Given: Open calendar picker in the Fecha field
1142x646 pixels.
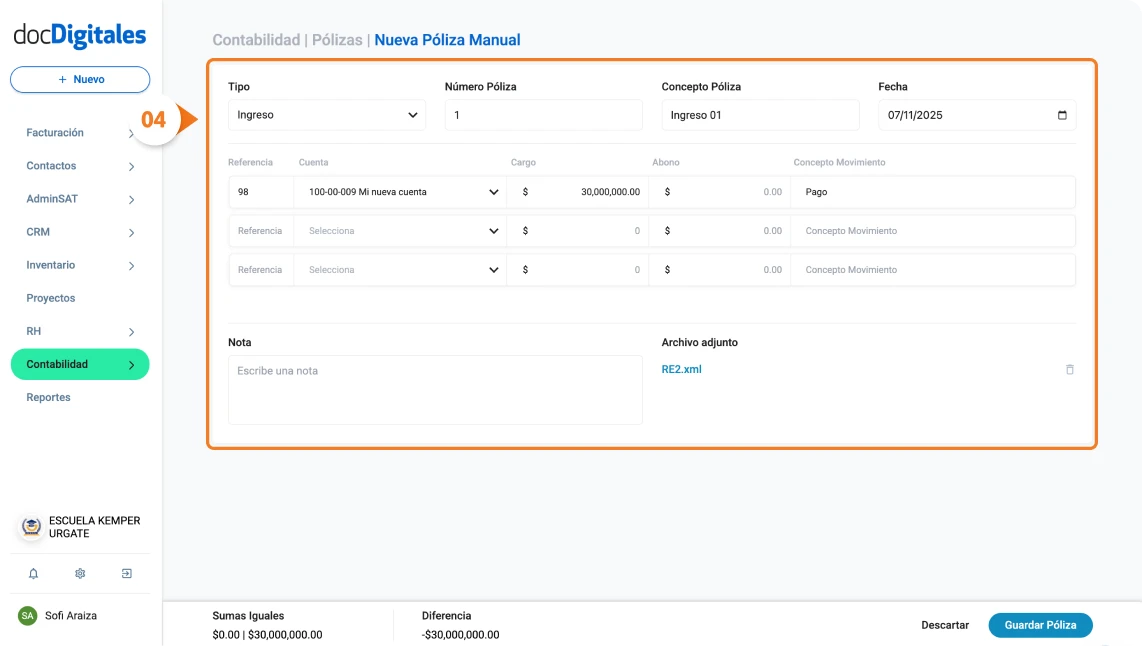Looking at the screenshot, I should 1063,114.
